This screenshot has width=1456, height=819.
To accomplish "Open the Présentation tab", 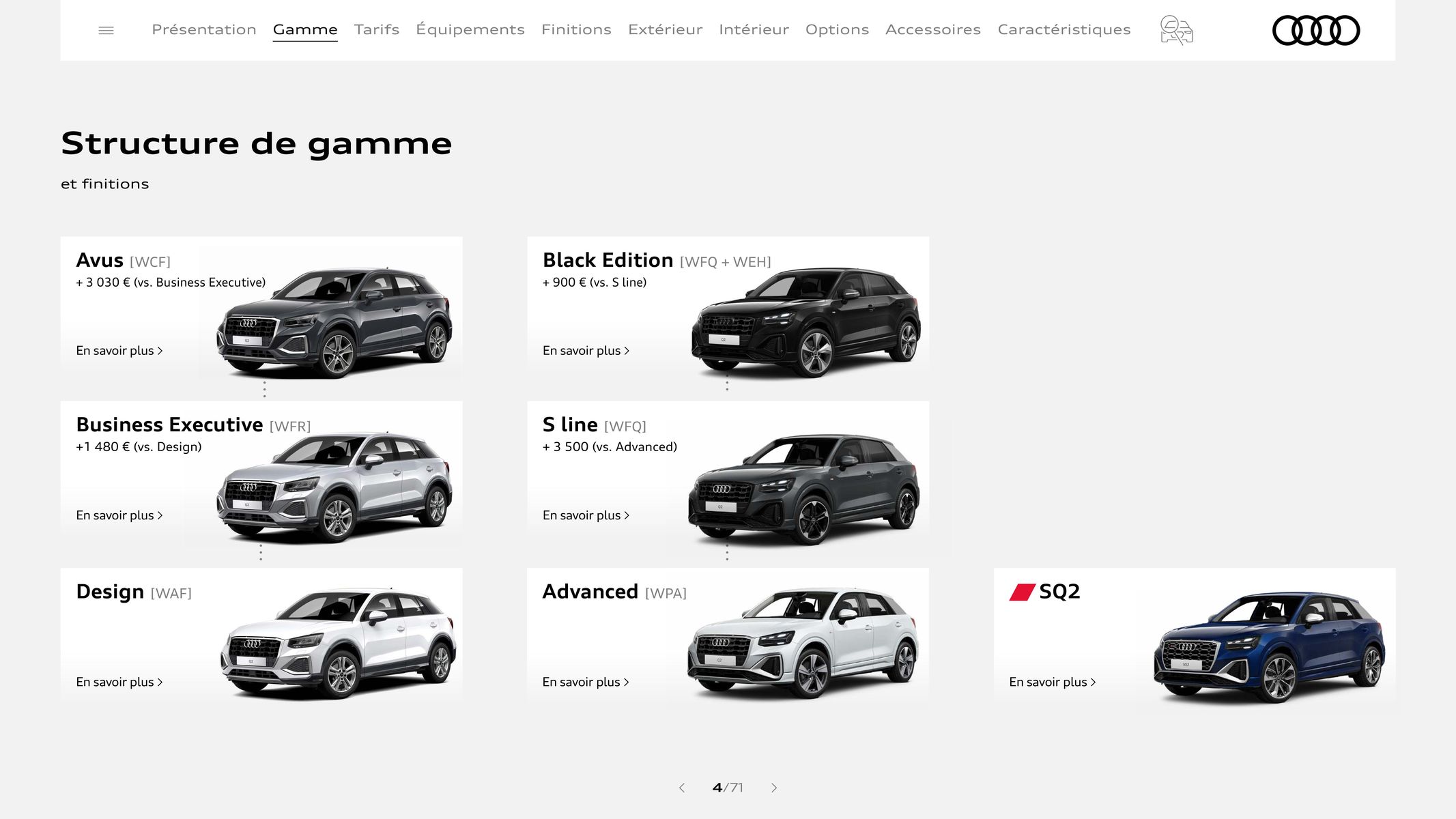I will click(x=204, y=29).
